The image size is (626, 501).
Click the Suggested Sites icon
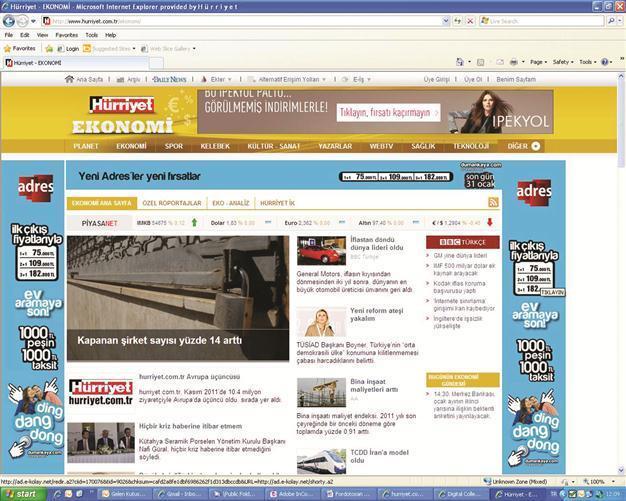[x=87, y=49]
